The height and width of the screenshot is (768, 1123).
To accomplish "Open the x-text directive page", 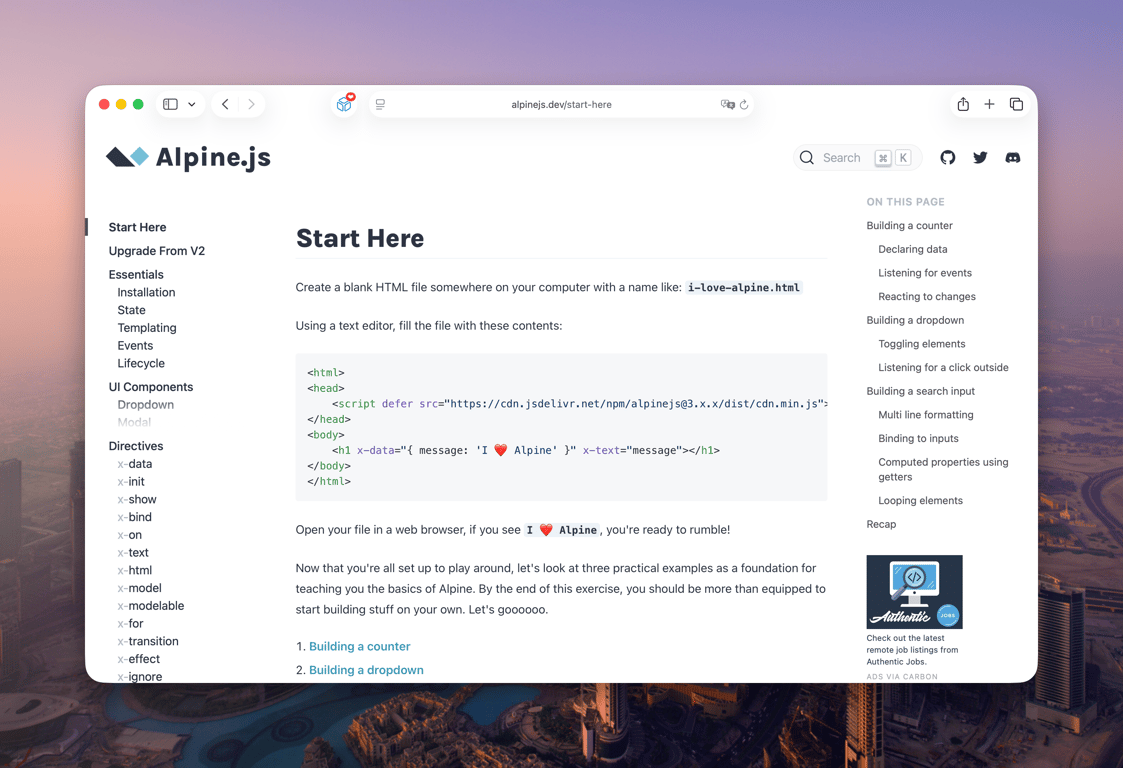I will coord(133,552).
